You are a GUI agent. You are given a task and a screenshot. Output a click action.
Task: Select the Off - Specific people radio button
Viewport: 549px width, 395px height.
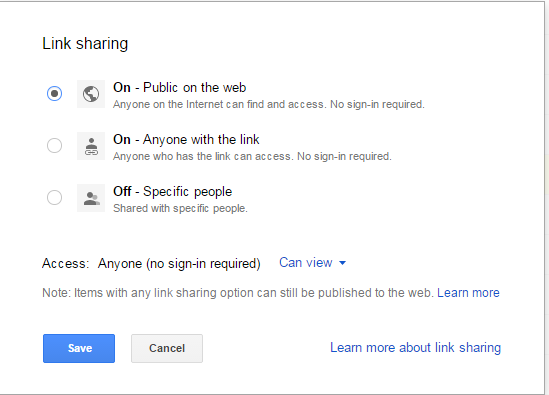pyautogui.click(x=55, y=197)
